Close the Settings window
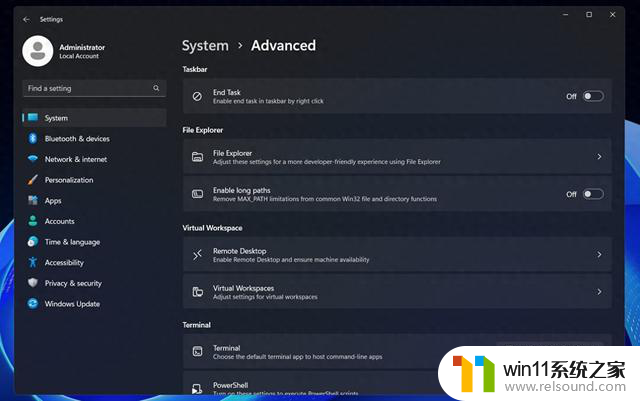This screenshot has height=401, width=640. [x=613, y=15]
